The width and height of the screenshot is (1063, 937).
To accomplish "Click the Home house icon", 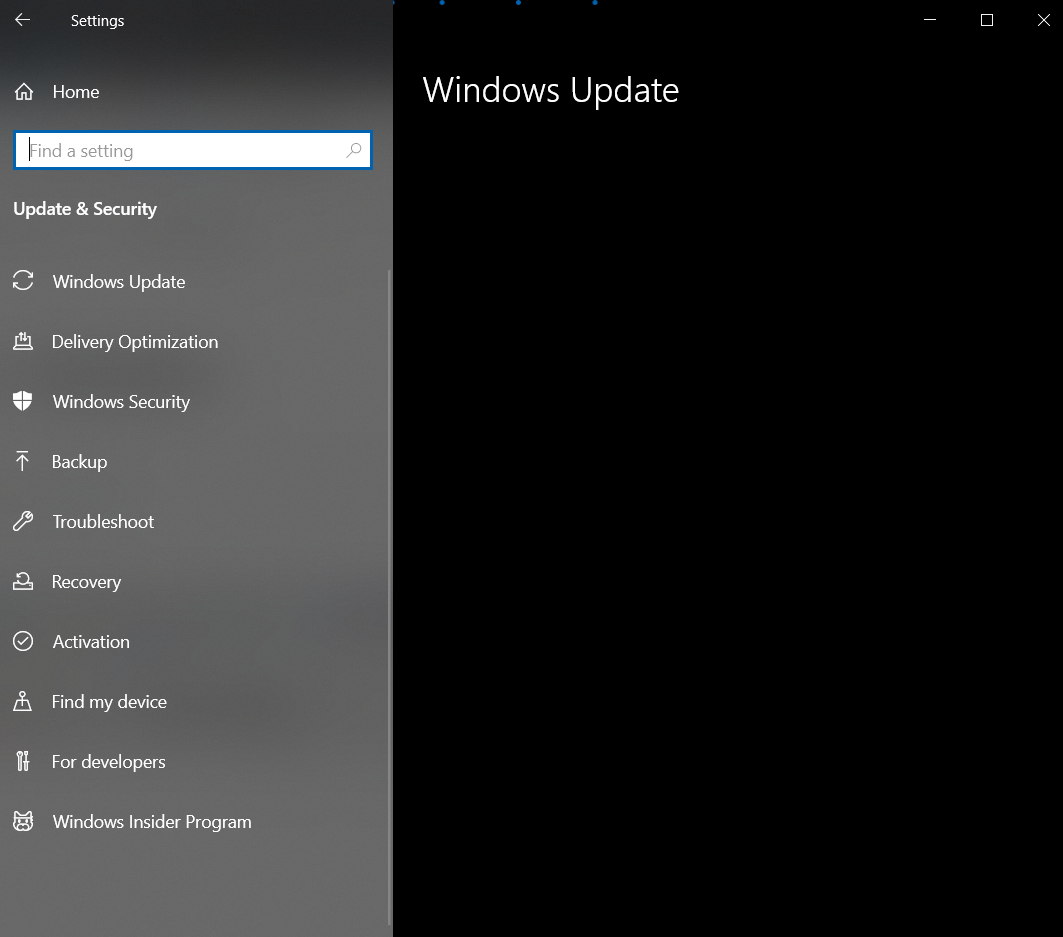I will pyautogui.click(x=24, y=92).
